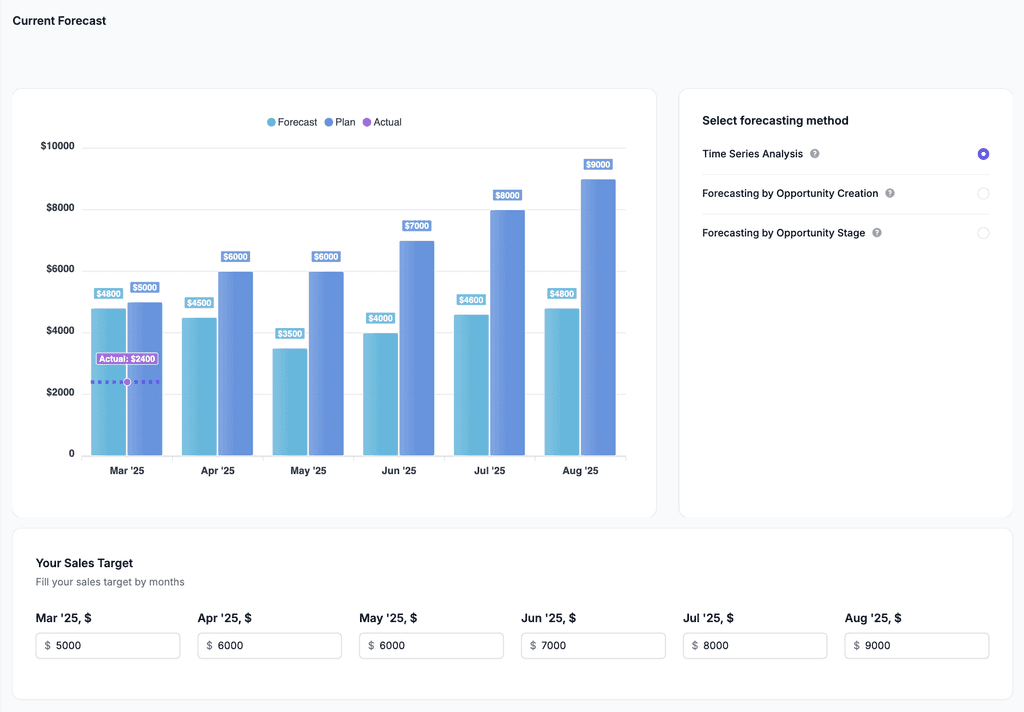Screen dimensions: 1024x712
Task: Click the help icon beside Forecasting by Opportunity Stage
Action: (x=876, y=232)
